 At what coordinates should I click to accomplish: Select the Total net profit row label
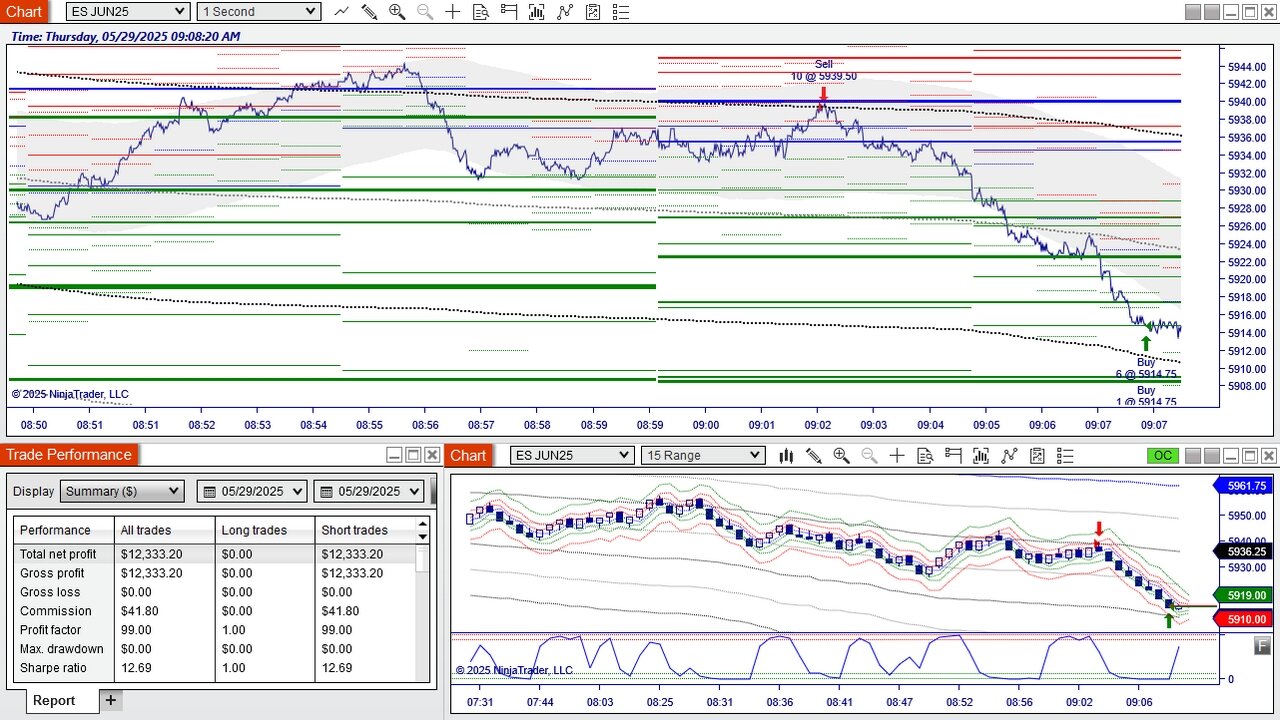(58, 554)
